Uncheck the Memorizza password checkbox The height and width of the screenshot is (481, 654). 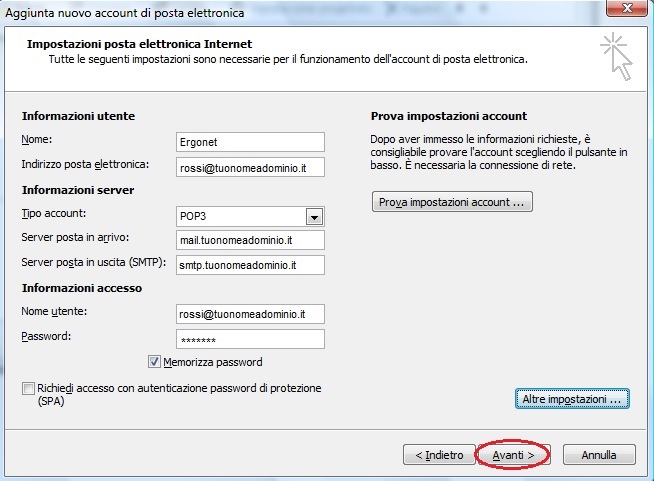click(x=155, y=362)
